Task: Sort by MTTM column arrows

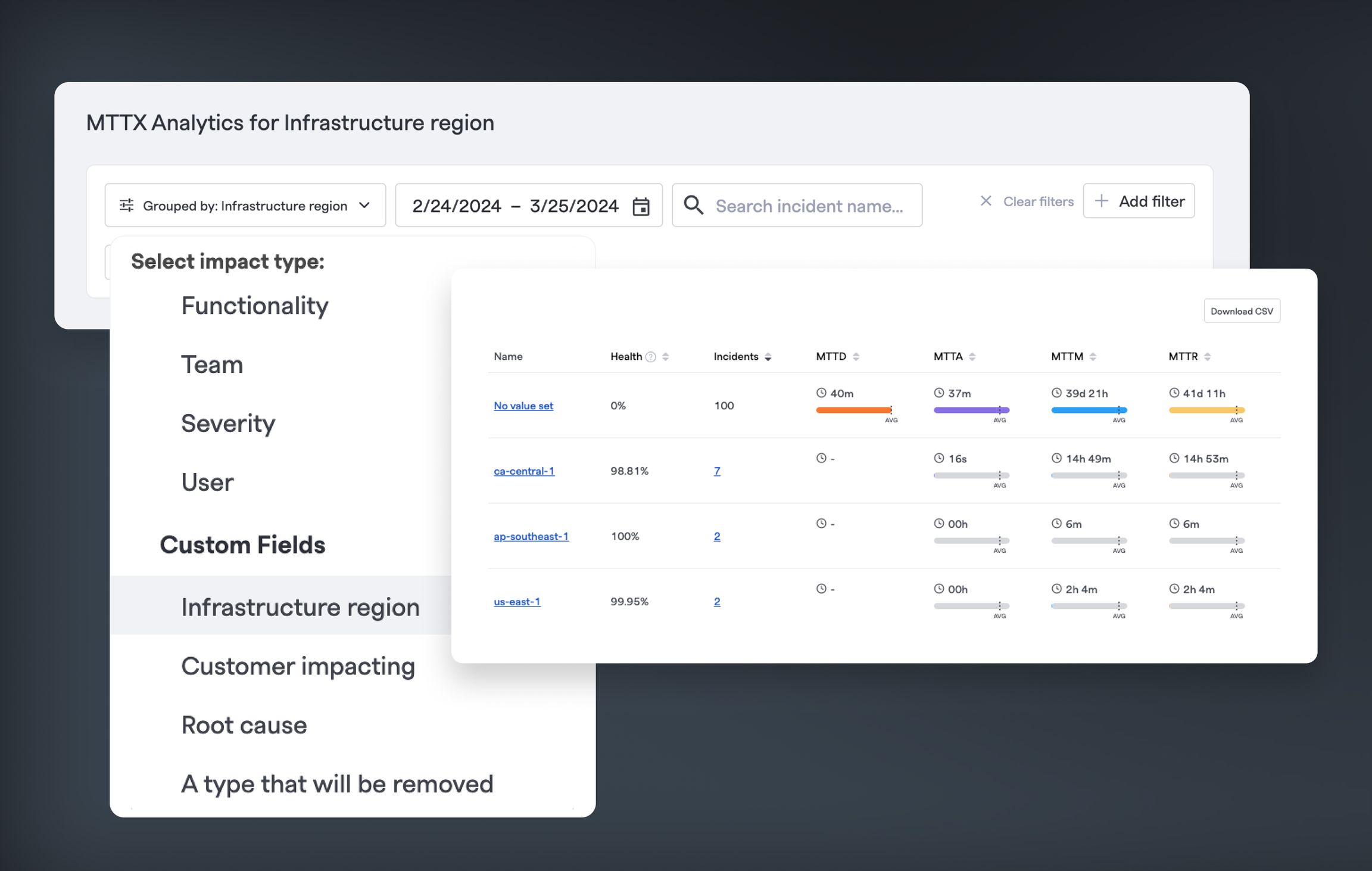Action: click(1093, 357)
